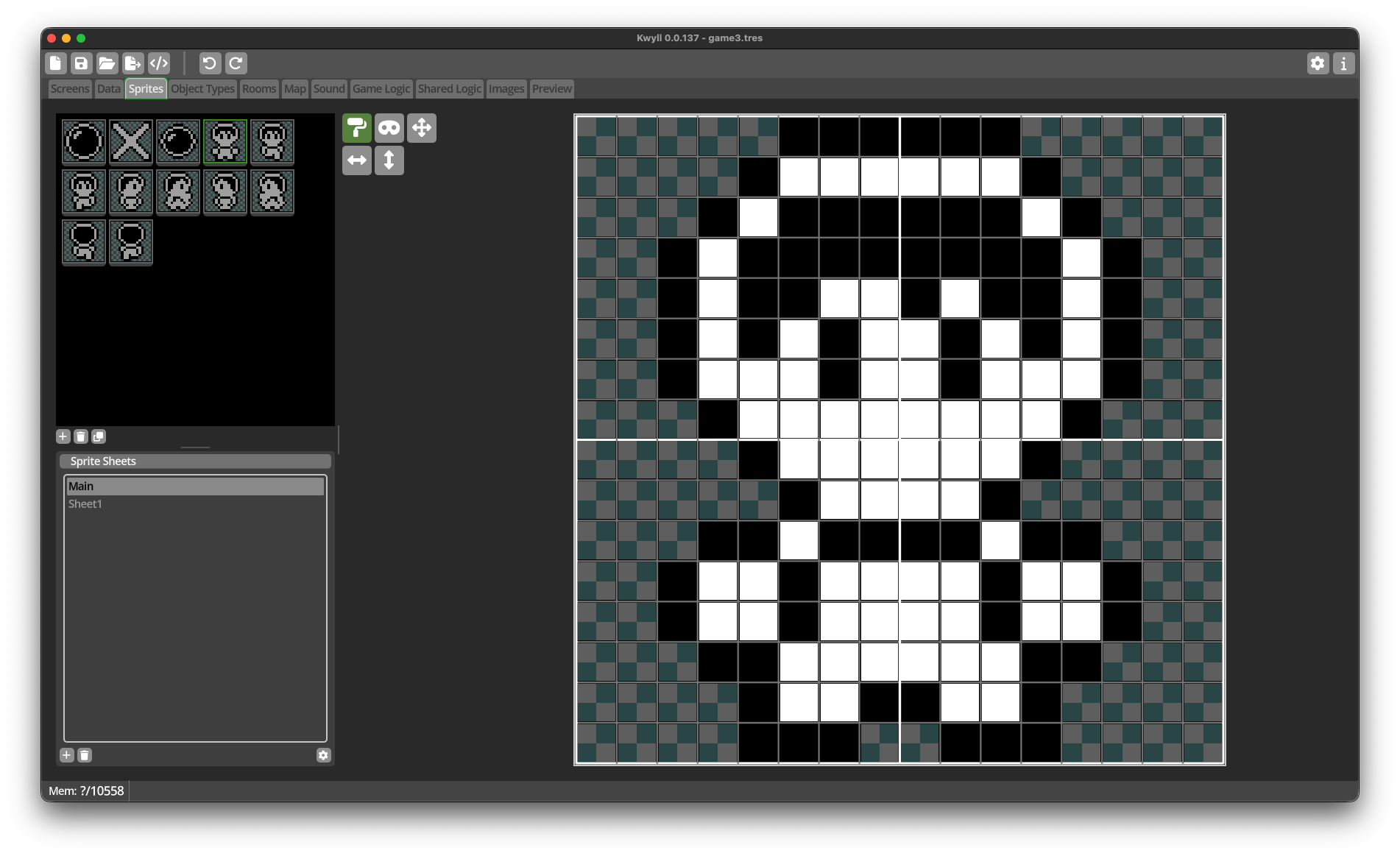Flip the sprite vertically

[389, 160]
